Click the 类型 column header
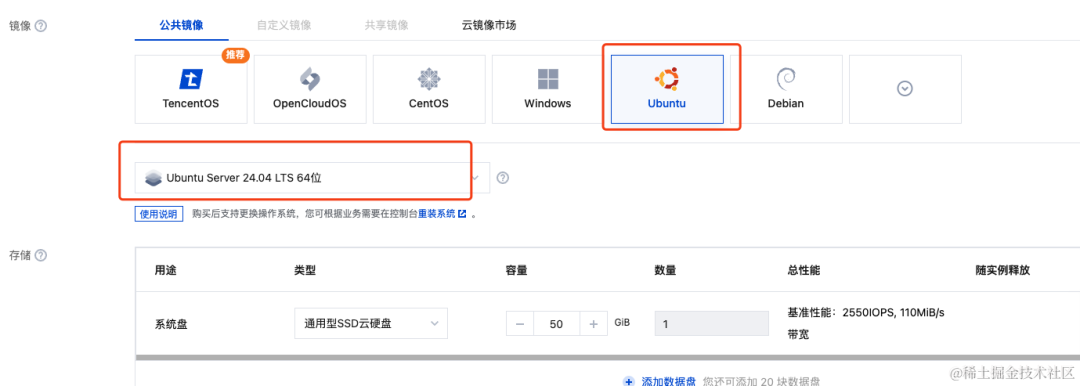The image size is (1080, 386). pyautogui.click(x=305, y=270)
